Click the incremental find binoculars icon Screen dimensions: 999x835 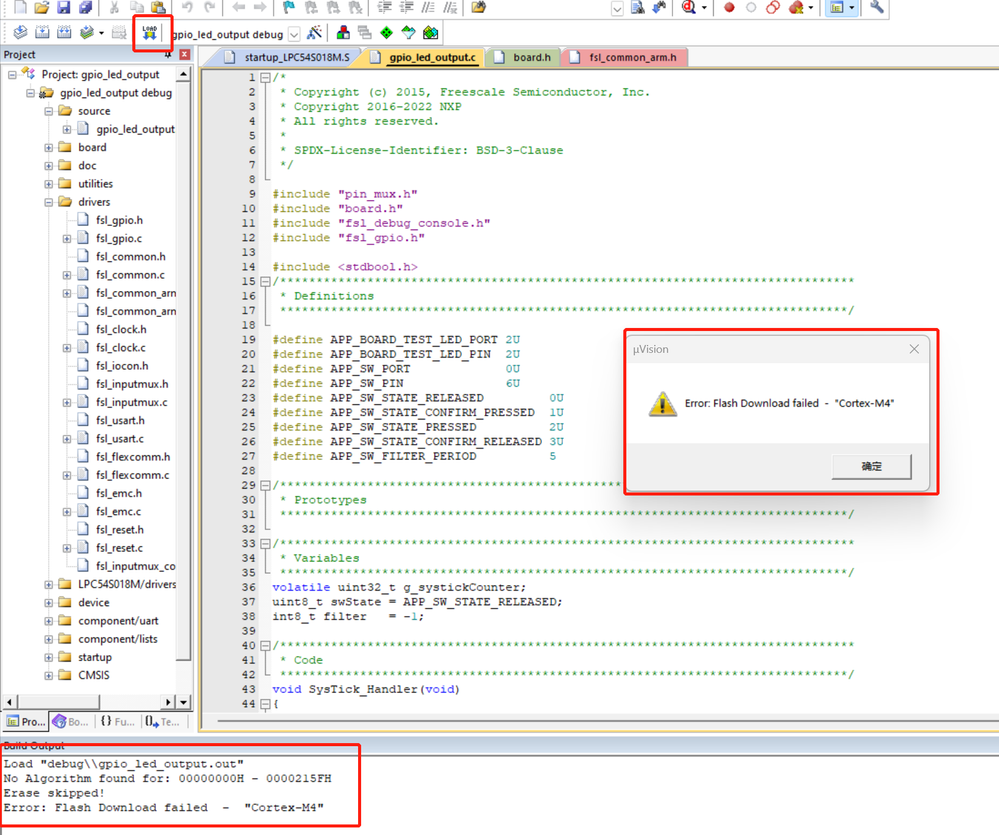pos(659,7)
